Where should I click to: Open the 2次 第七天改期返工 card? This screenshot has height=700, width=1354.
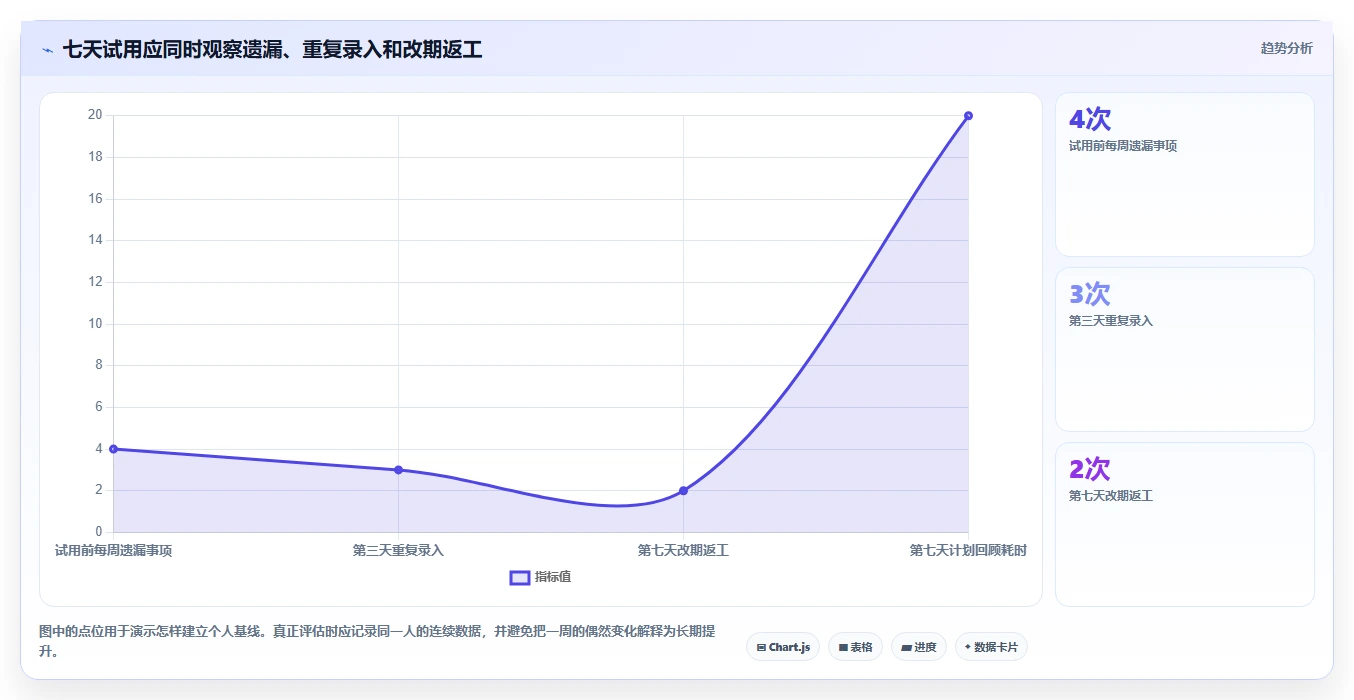tap(1185, 524)
